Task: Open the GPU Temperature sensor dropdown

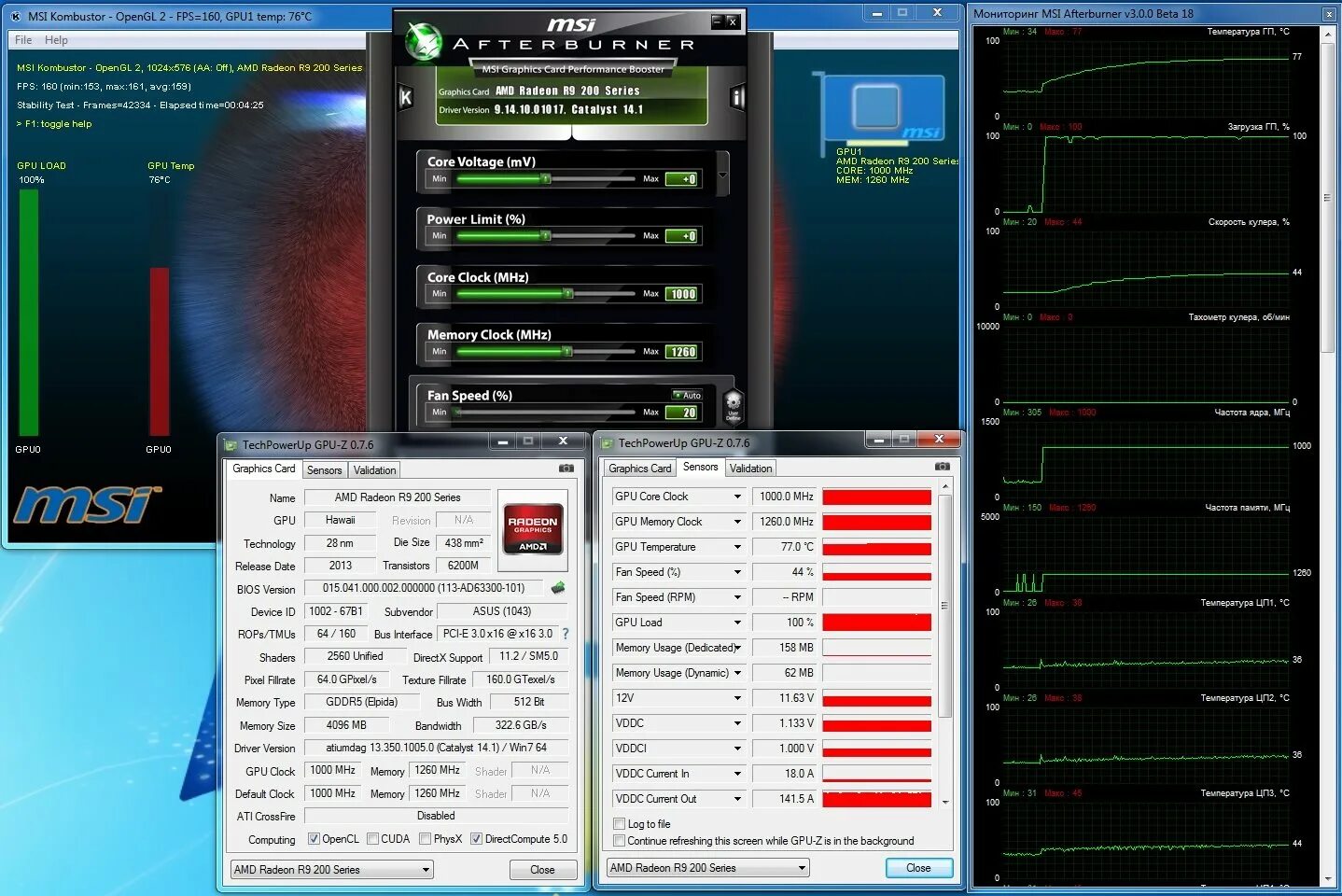Action: (737, 547)
